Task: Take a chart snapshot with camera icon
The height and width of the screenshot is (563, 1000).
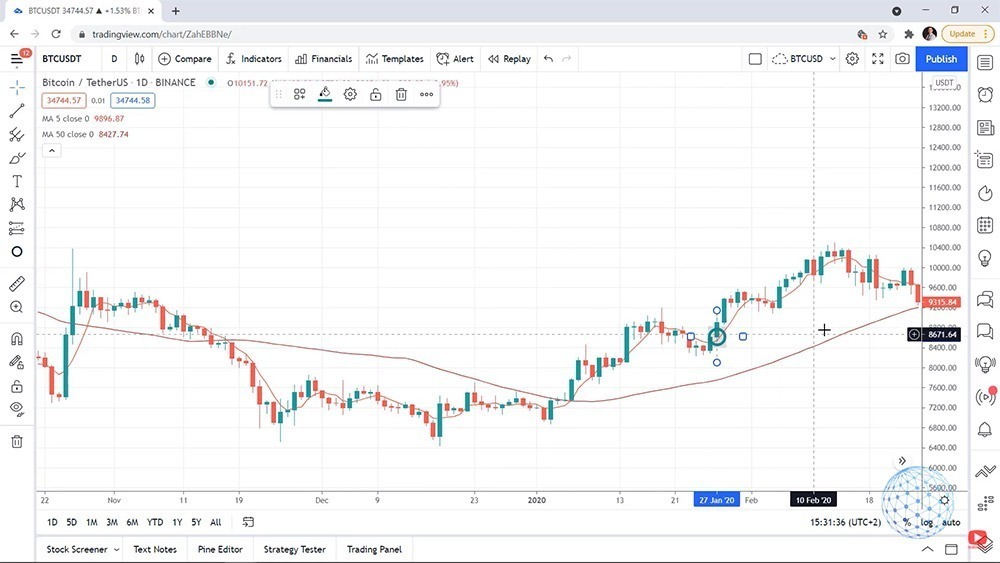Action: pos(903,59)
